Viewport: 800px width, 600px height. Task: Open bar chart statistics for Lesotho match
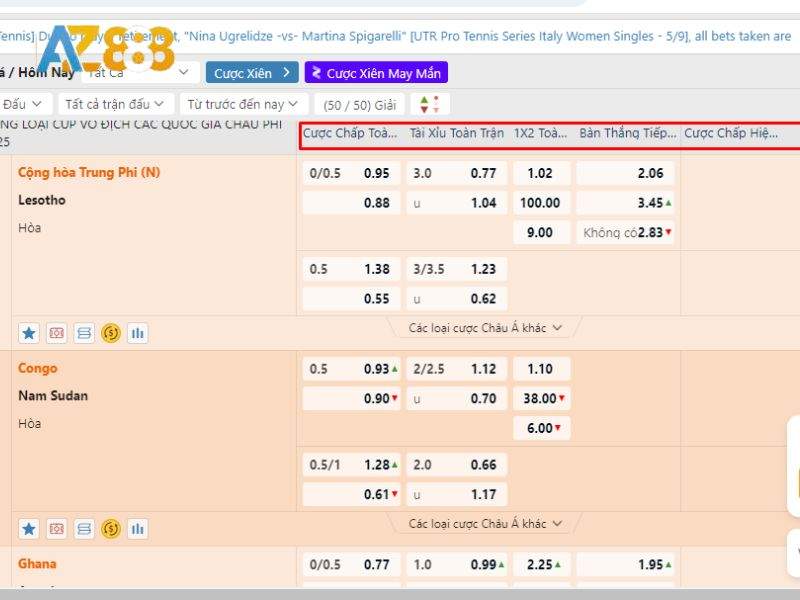click(138, 333)
